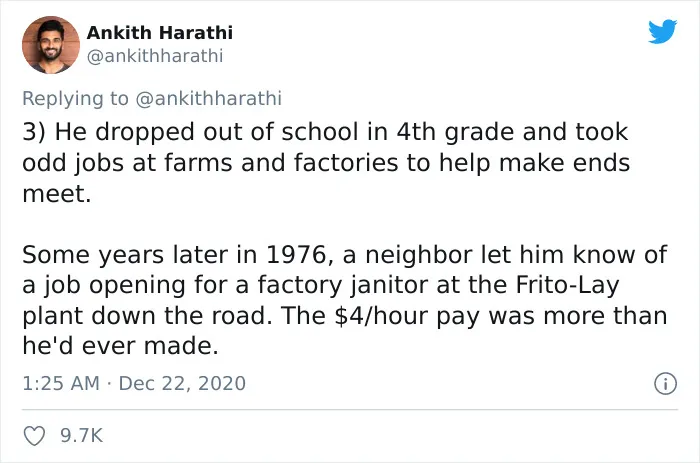Click the Ankith Harathi display name
The width and height of the screenshot is (700, 463).
pos(159,33)
